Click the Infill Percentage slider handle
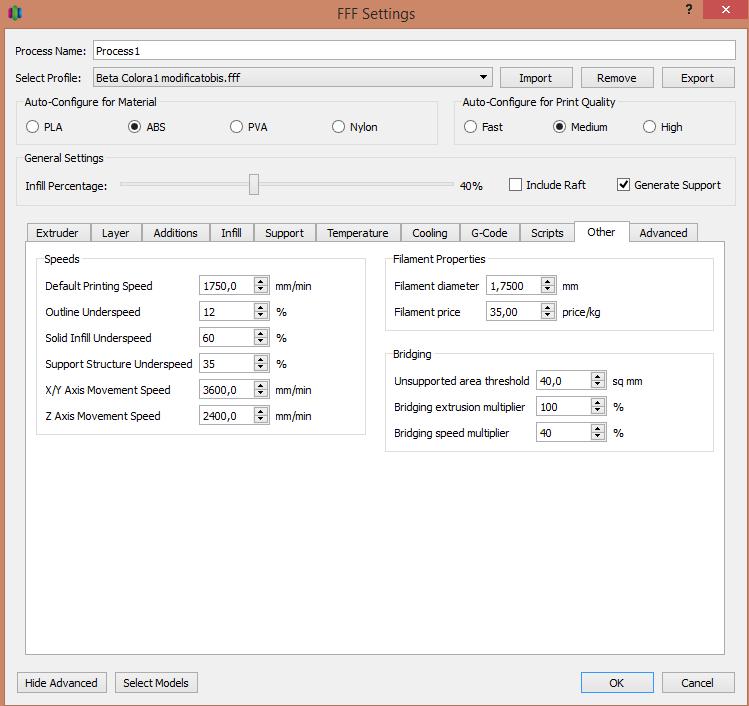 pyautogui.click(x=254, y=184)
